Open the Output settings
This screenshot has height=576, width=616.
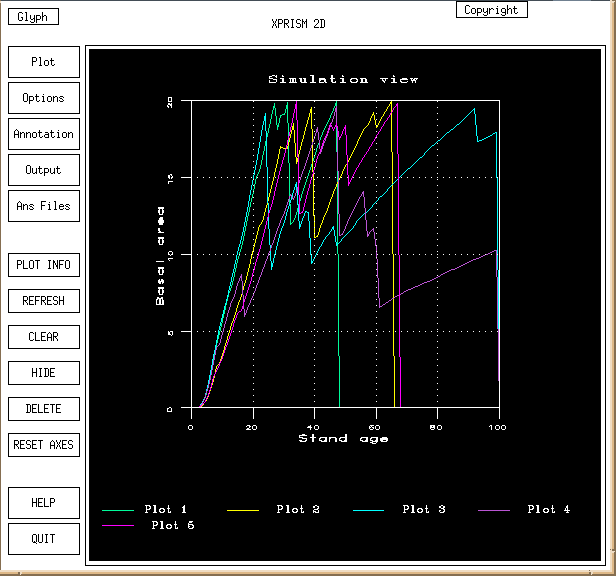pos(44,170)
